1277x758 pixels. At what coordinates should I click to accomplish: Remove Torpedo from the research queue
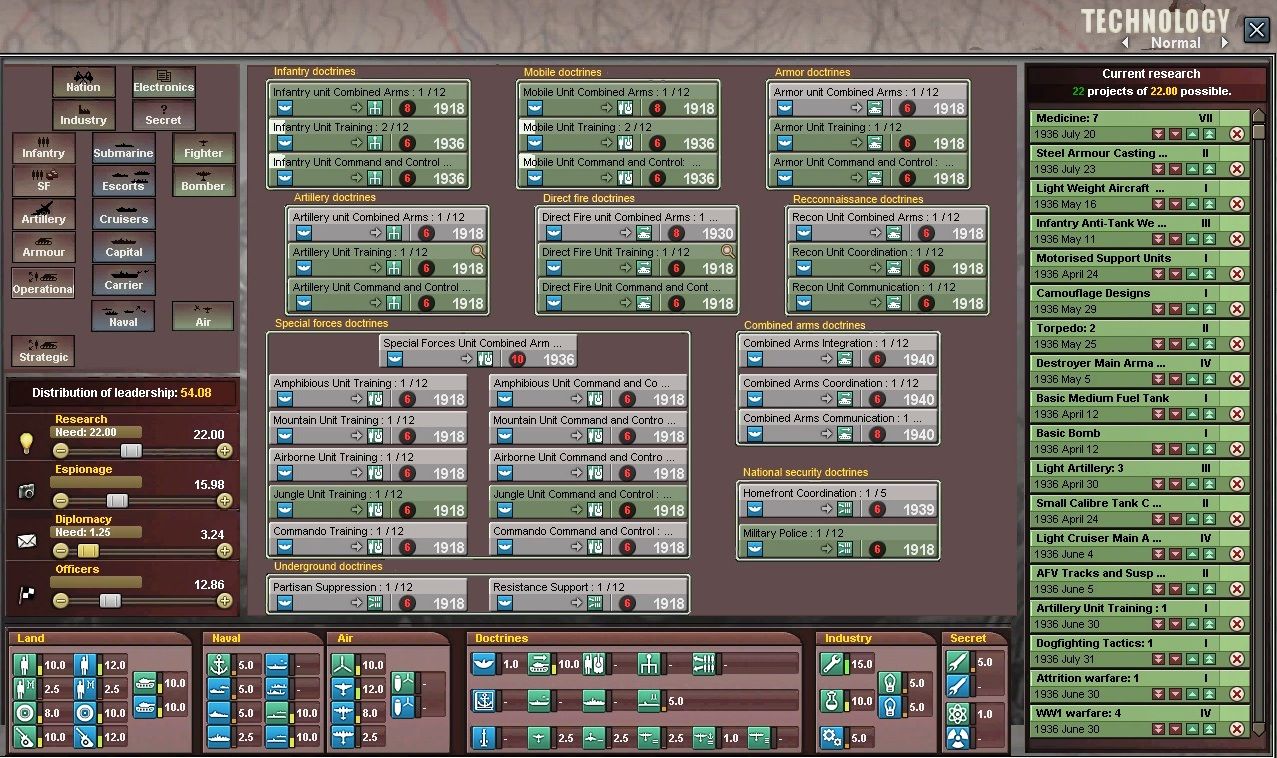coord(1237,344)
